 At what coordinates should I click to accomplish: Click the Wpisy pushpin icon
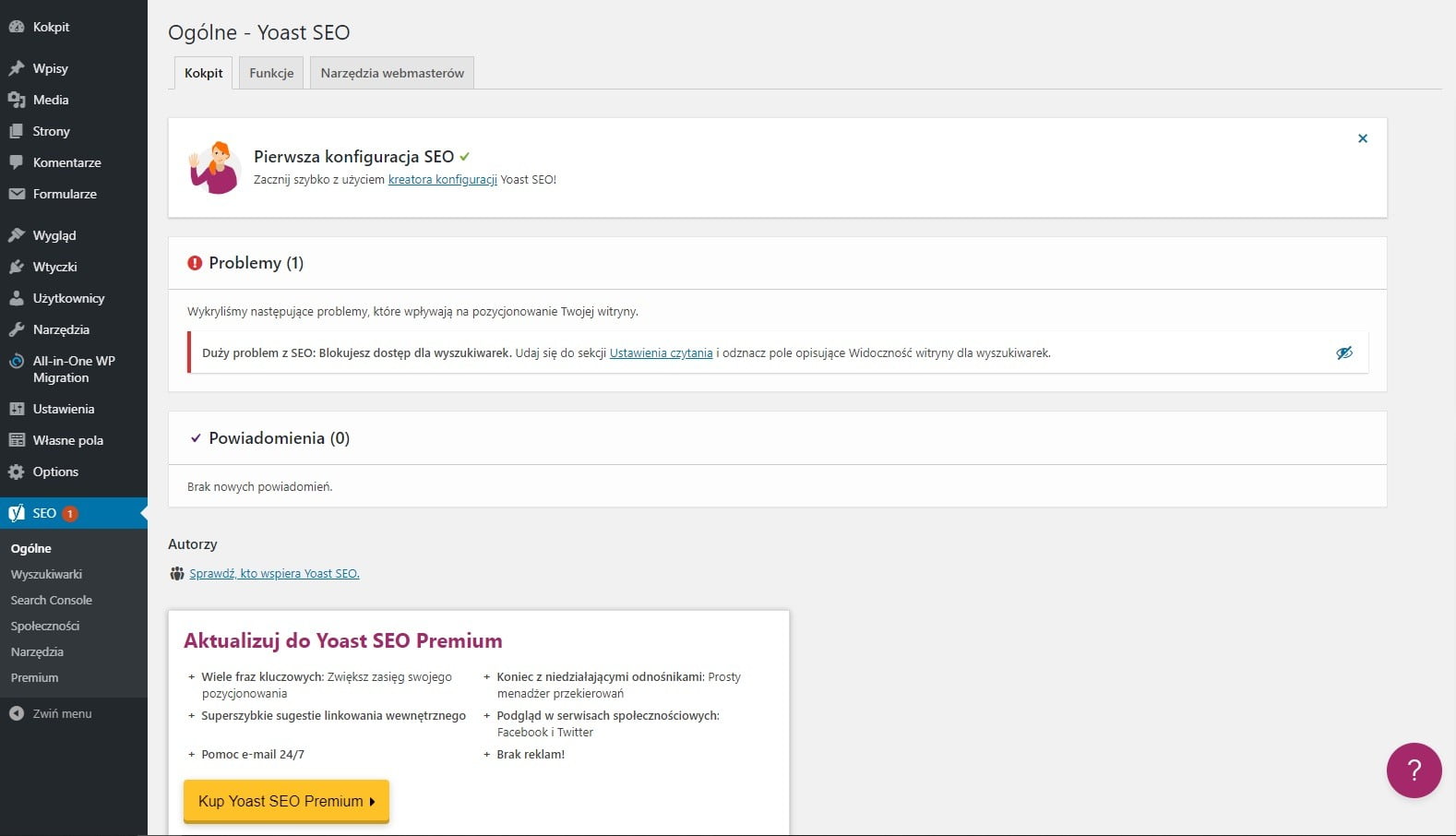point(17,68)
